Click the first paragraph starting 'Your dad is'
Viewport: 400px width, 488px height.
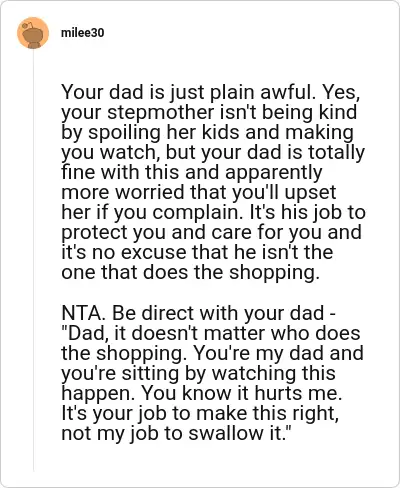(x=213, y=182)
